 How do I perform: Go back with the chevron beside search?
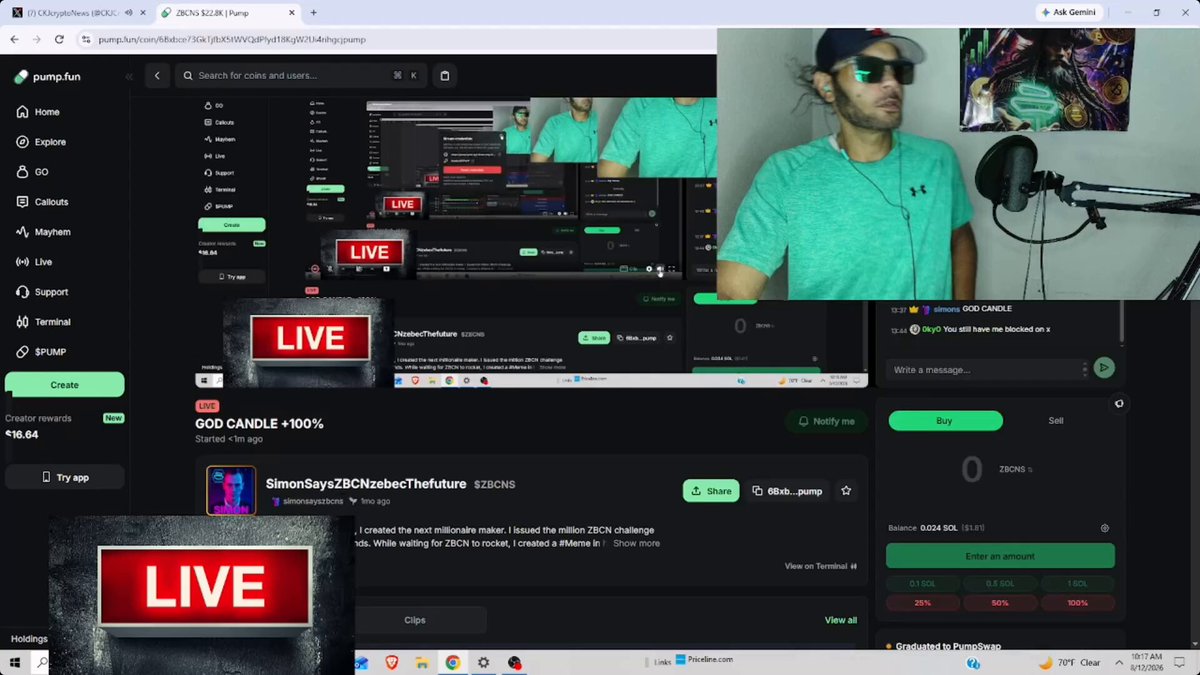[157, 75]
